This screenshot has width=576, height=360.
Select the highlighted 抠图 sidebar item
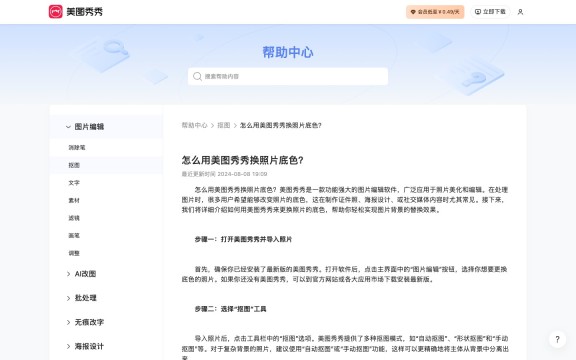click(x=106, y=165)
